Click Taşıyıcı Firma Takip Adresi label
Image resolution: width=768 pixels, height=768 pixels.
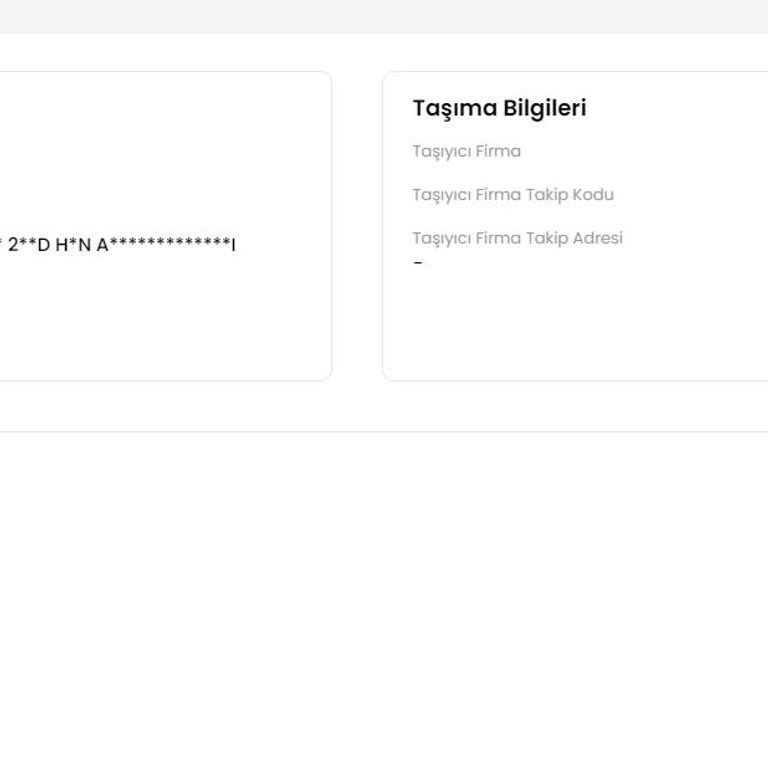pos(518,239)
